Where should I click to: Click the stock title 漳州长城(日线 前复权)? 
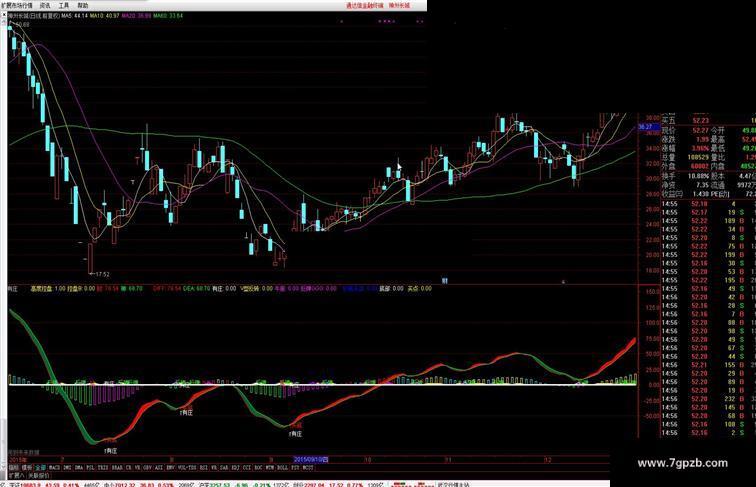pyautogui.click(x=35, y=16)
